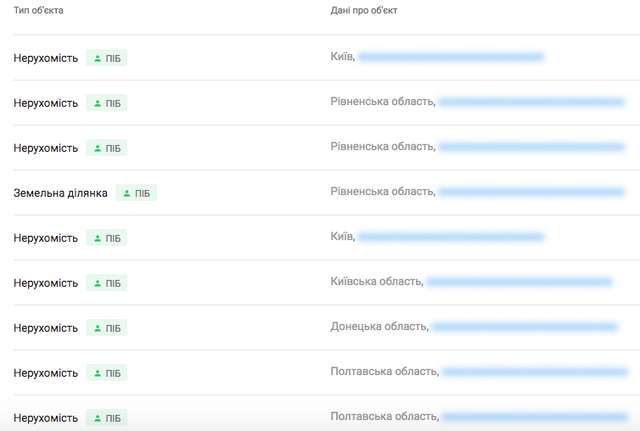Click person icon in Земельна ділянка row badge
Viewport: 640px width, 431px height.
(127, 193)
